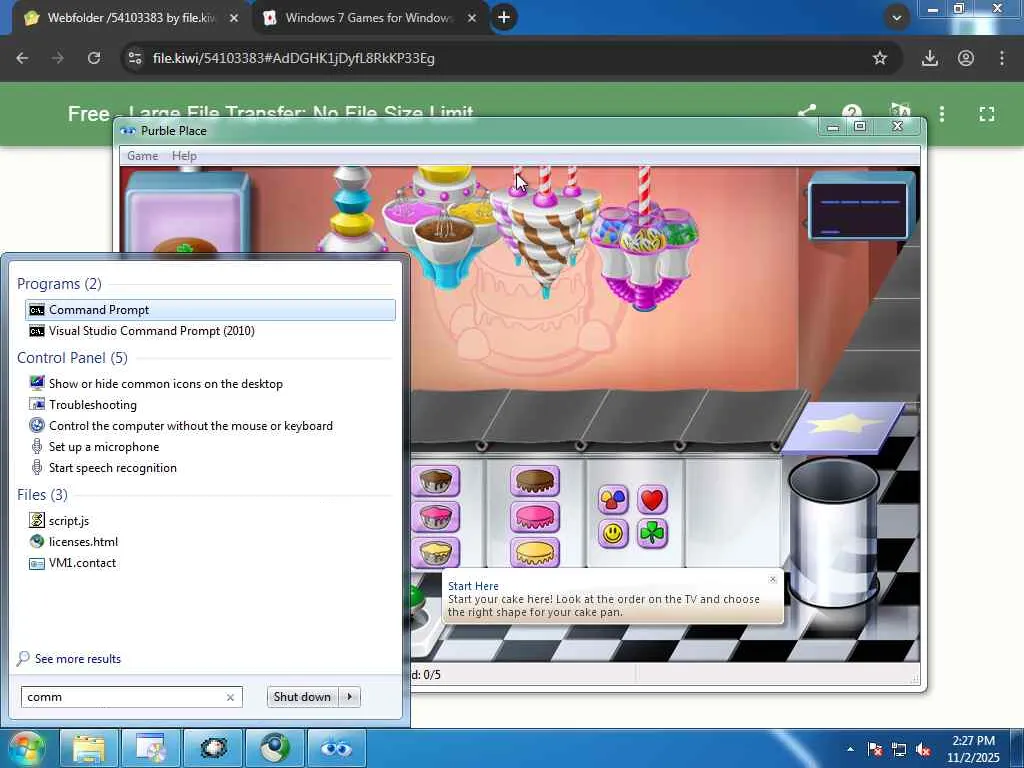Switch to Windows 7 Games for Windows tab
Image resolution: width=1024 pixels, height=768 pixels.
point(369,18)
